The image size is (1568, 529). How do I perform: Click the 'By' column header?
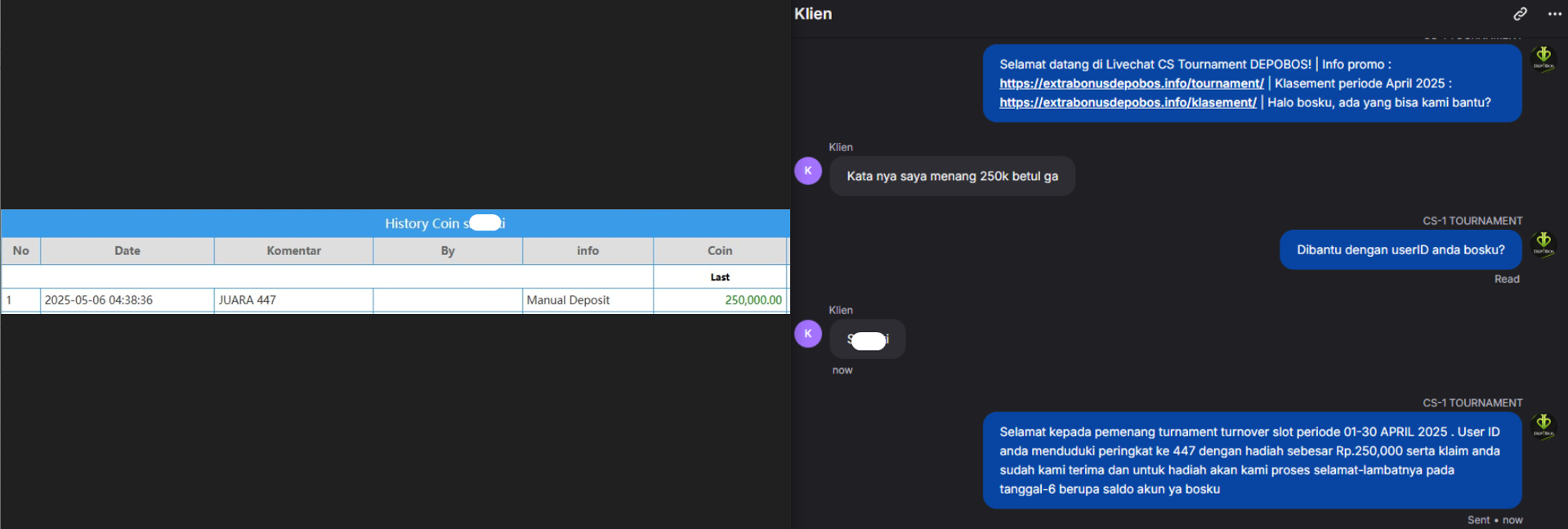click(448, 251)
